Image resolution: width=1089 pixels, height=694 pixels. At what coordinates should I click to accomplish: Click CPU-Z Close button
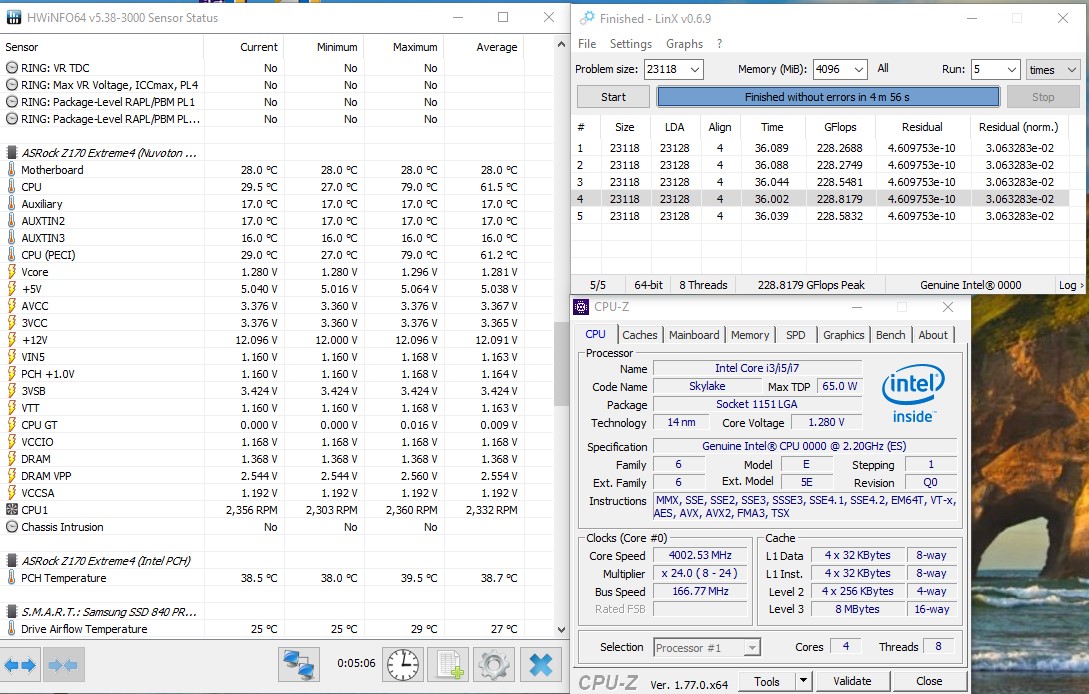[929, 681]
